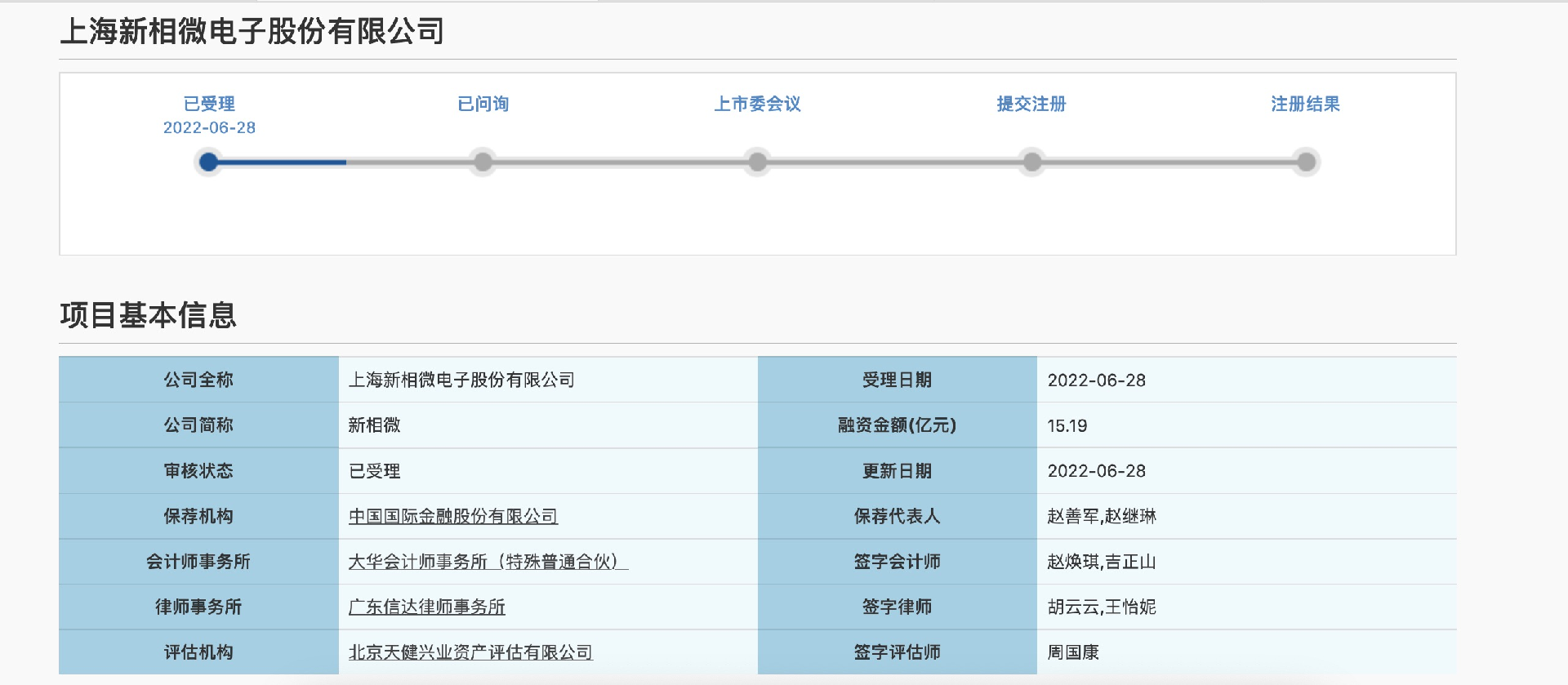This screenshot has width=1568, height=685.
Task: Click the 审核状态 header cell
Action: click(198, 471)
